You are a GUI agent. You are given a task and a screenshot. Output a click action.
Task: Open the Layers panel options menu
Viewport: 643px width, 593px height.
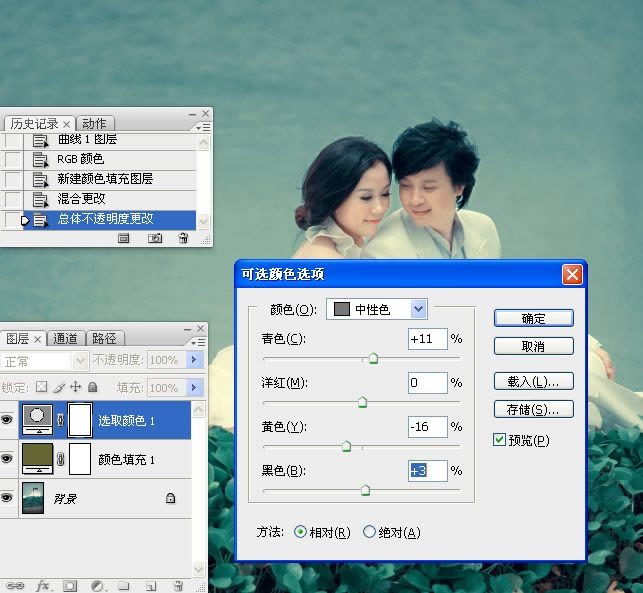tap(200, 337)
